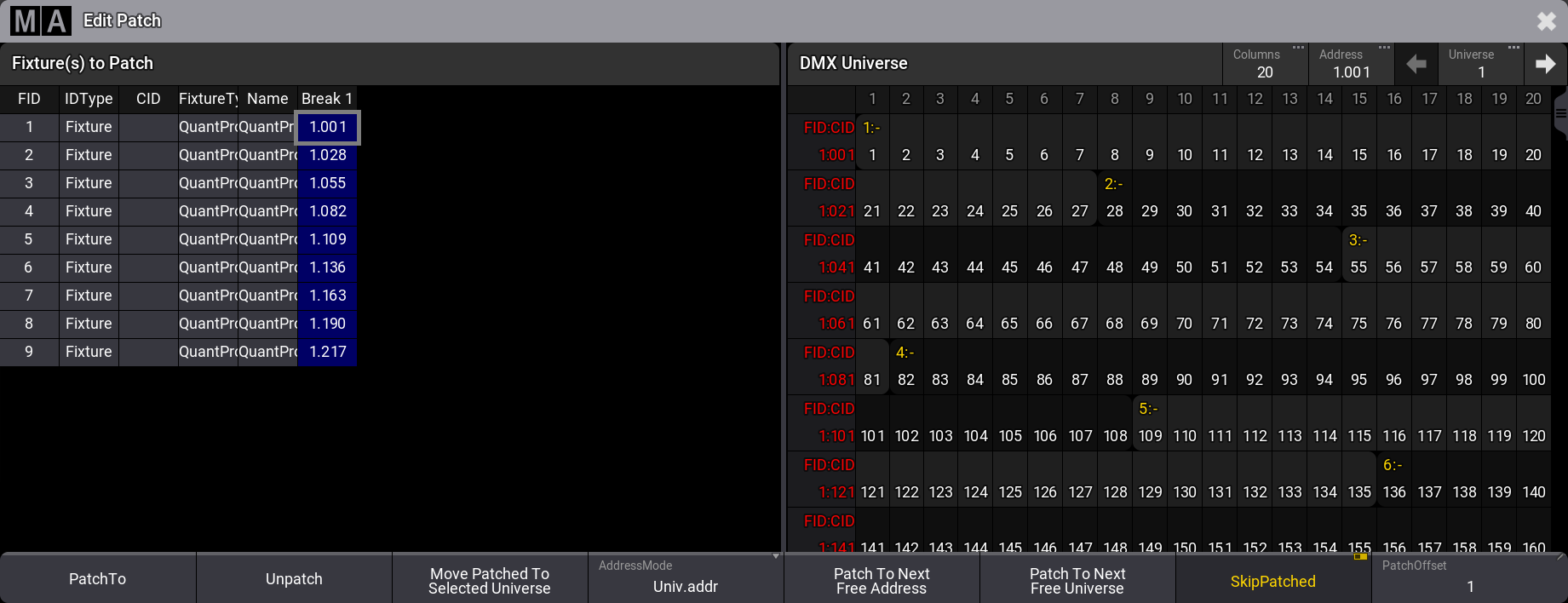
Task: Click the MA logo icon
Action: tap(40, 20)
